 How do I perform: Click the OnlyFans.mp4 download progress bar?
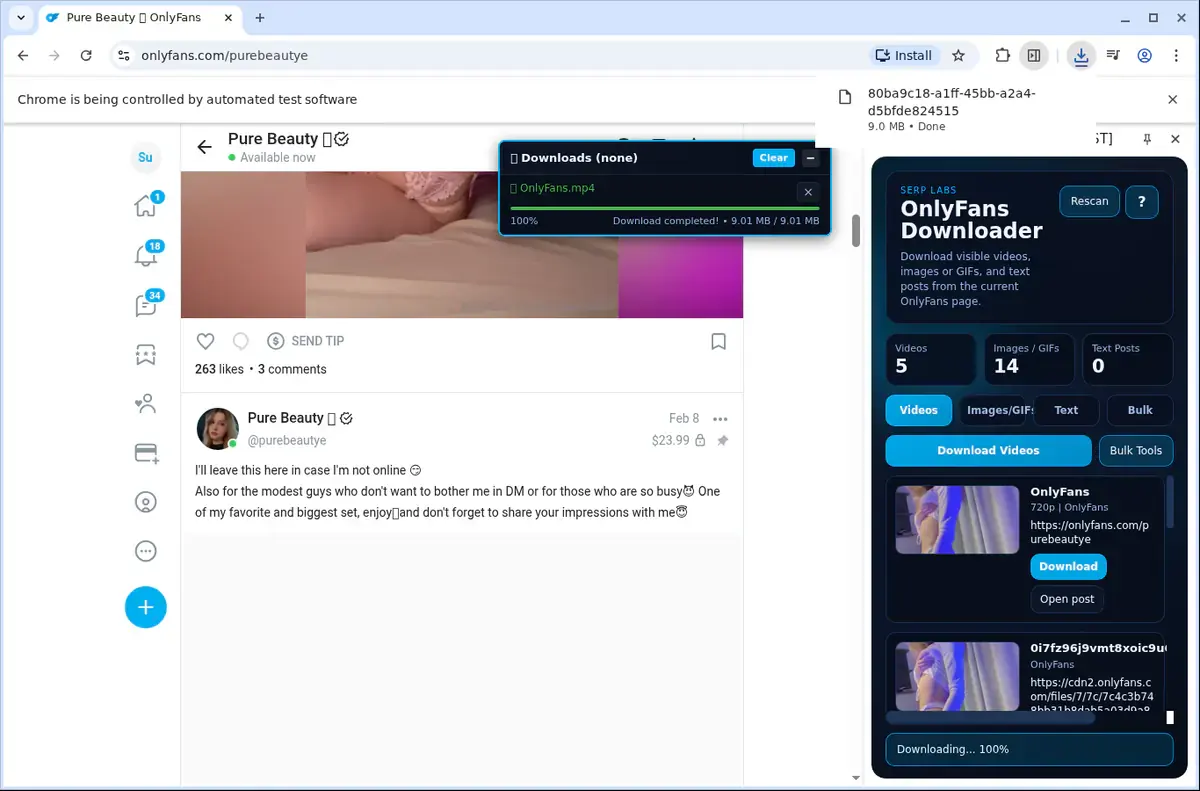[x=665, y=209]
